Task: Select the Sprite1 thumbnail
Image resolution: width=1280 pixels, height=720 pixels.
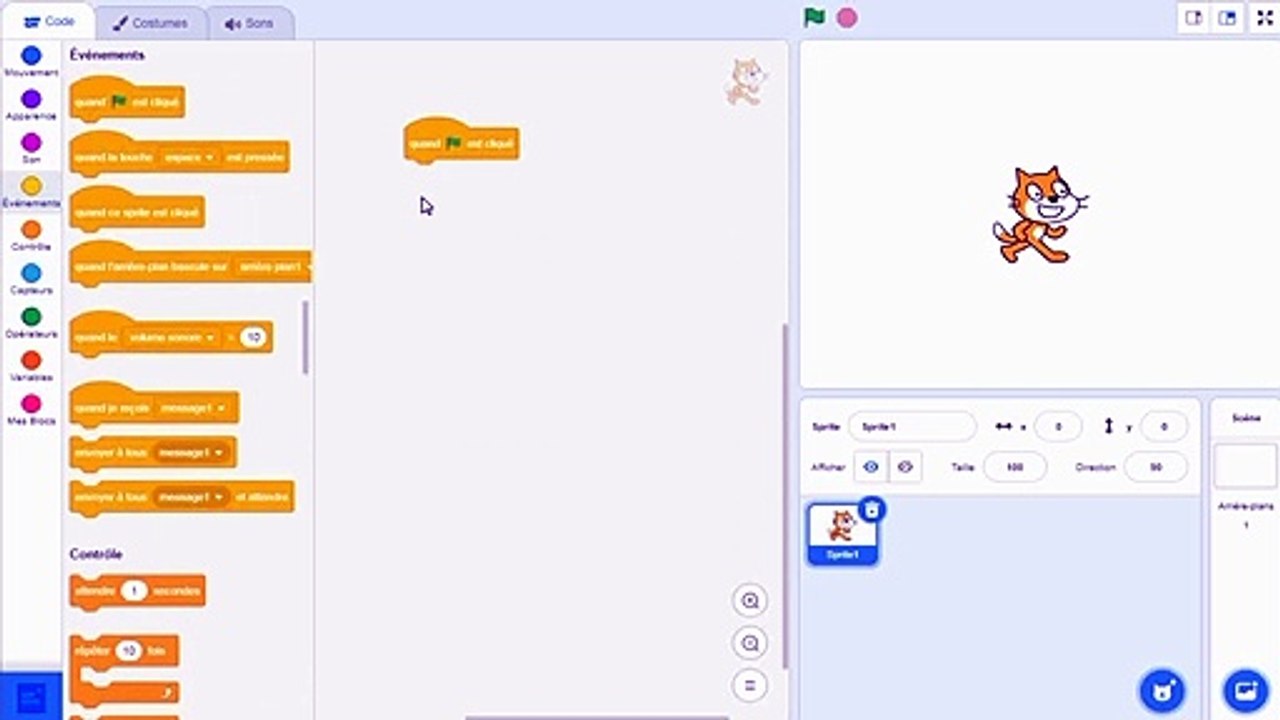Action: pos(842,534)
